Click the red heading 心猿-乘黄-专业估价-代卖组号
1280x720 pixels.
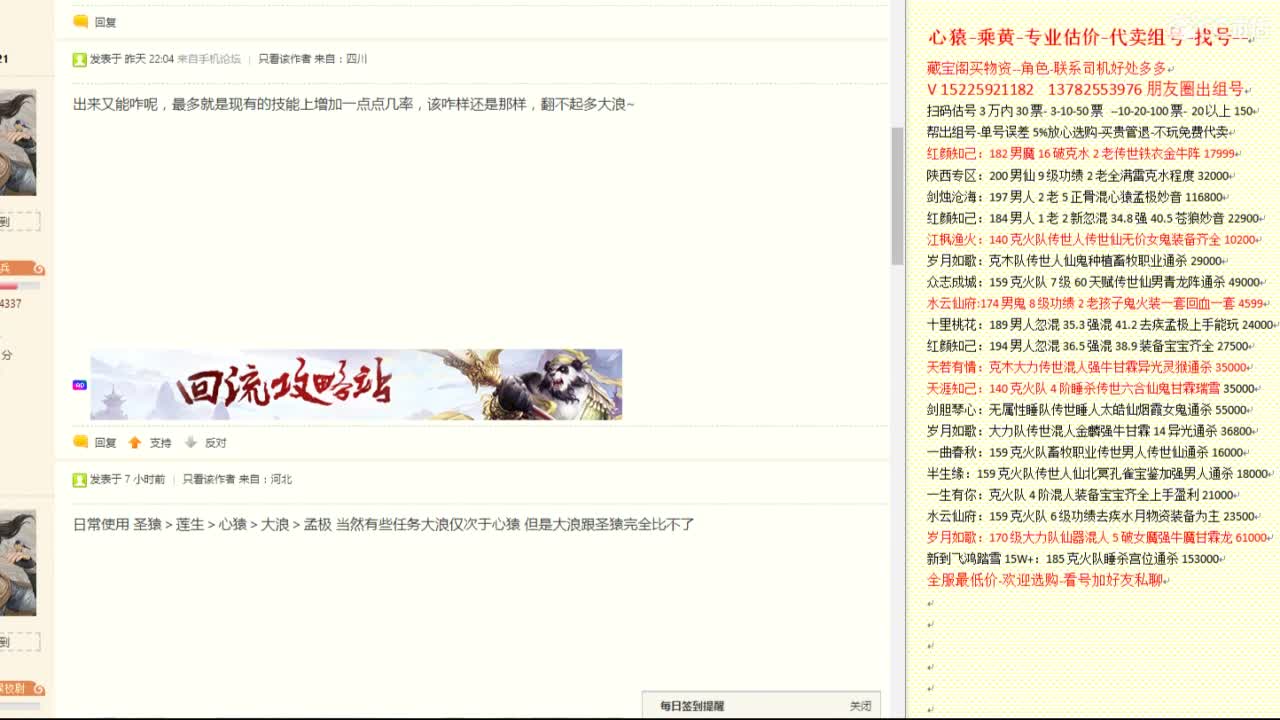[1089, 38]
